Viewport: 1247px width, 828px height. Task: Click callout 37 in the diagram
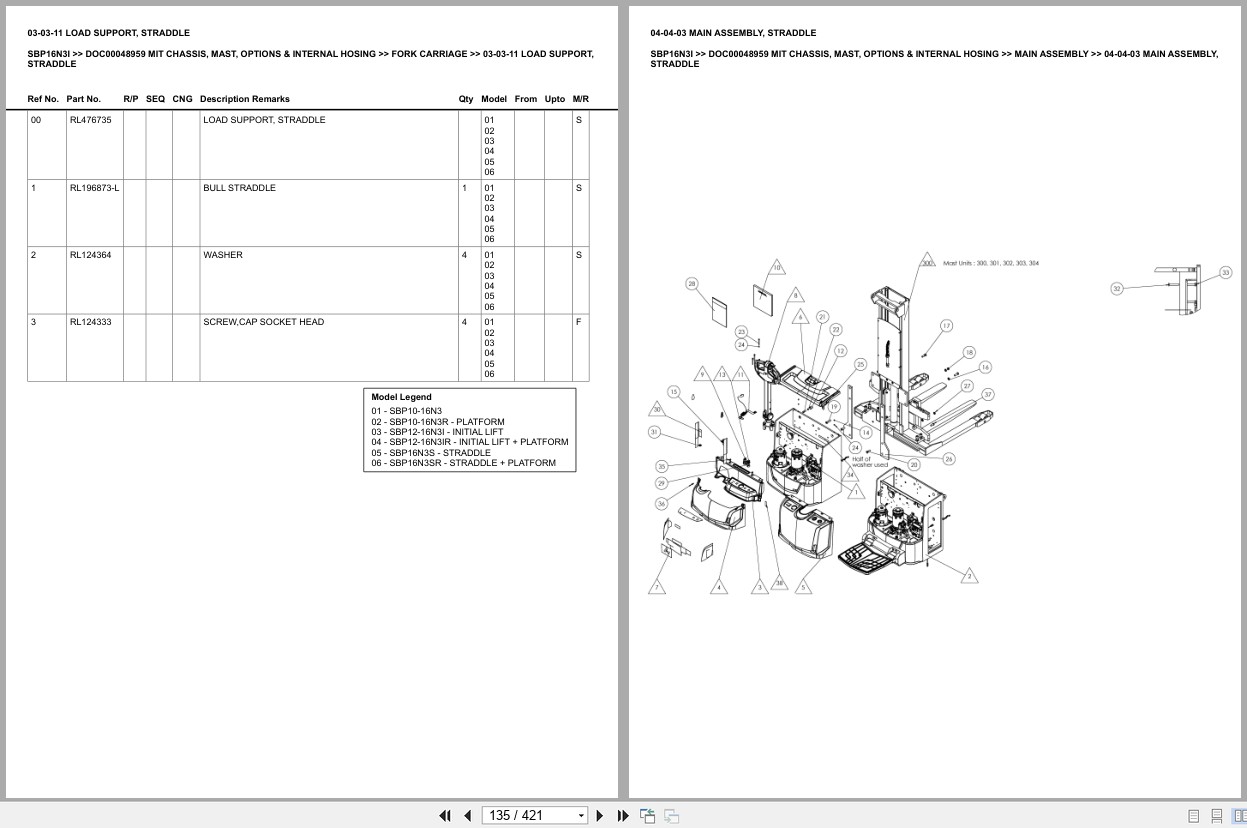(987, 395)
